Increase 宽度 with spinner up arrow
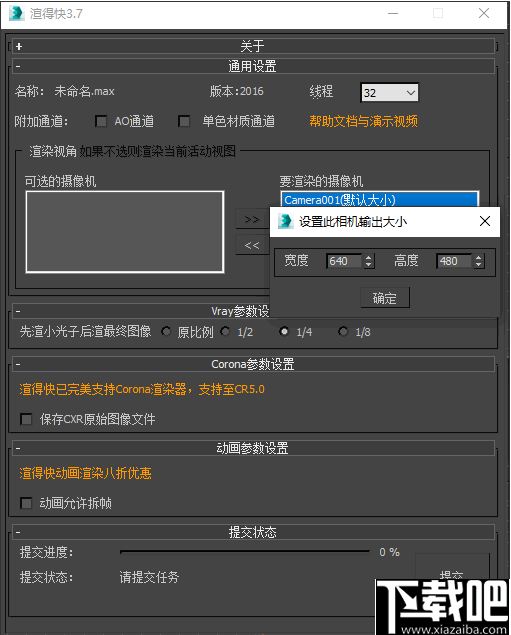 coord(368,257)
